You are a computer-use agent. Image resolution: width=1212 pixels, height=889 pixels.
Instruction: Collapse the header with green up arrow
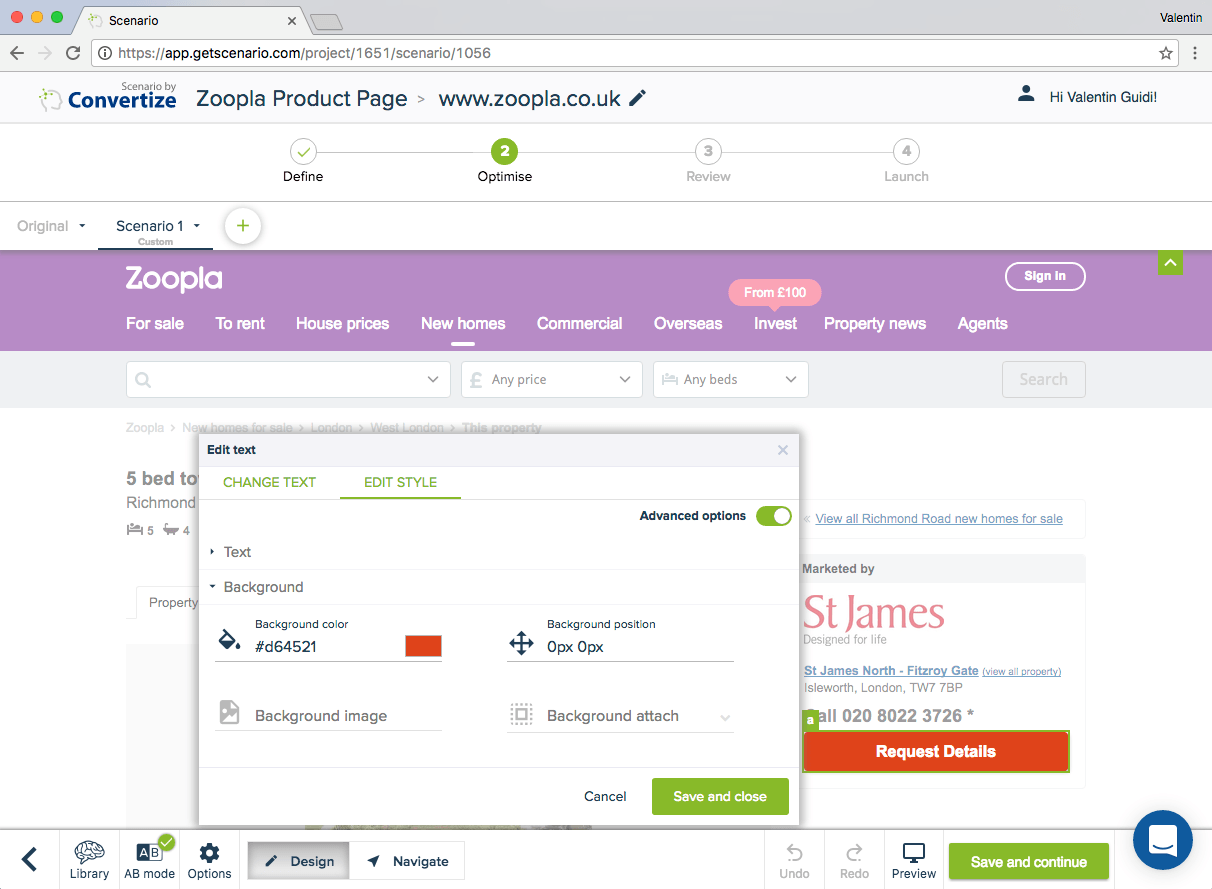(x=1170, y=263)
